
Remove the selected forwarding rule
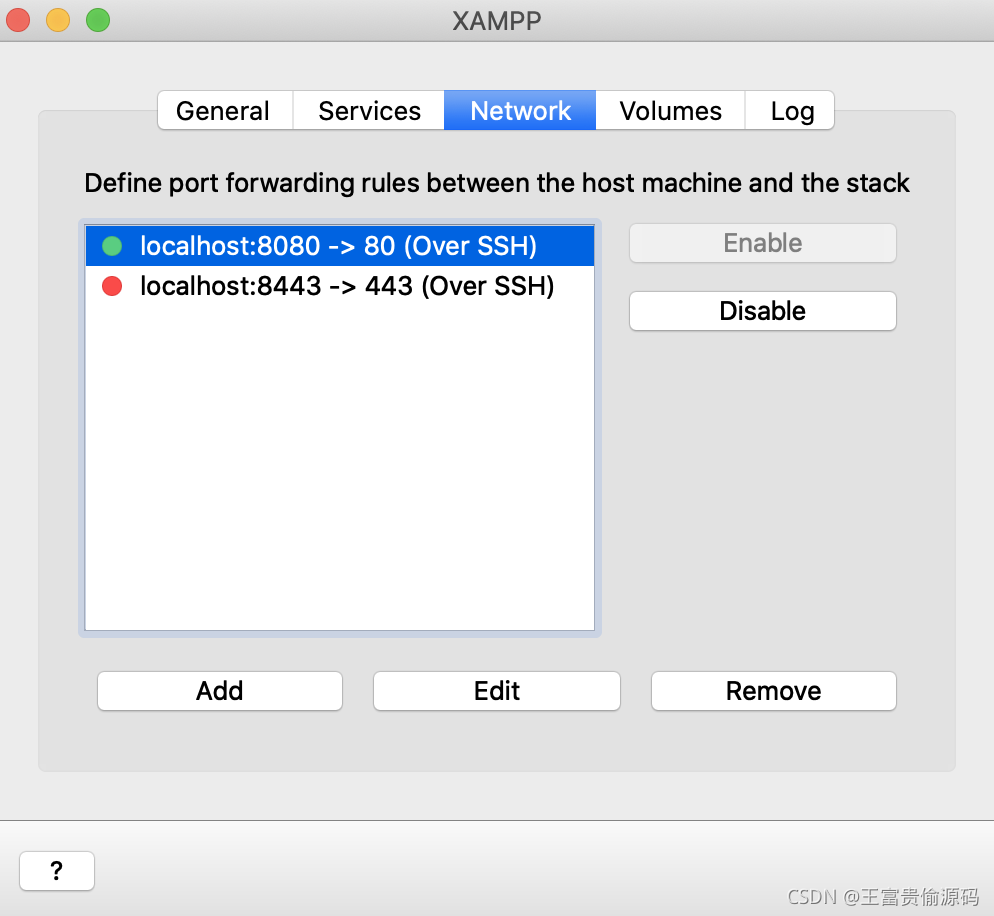tap(773, 691)
